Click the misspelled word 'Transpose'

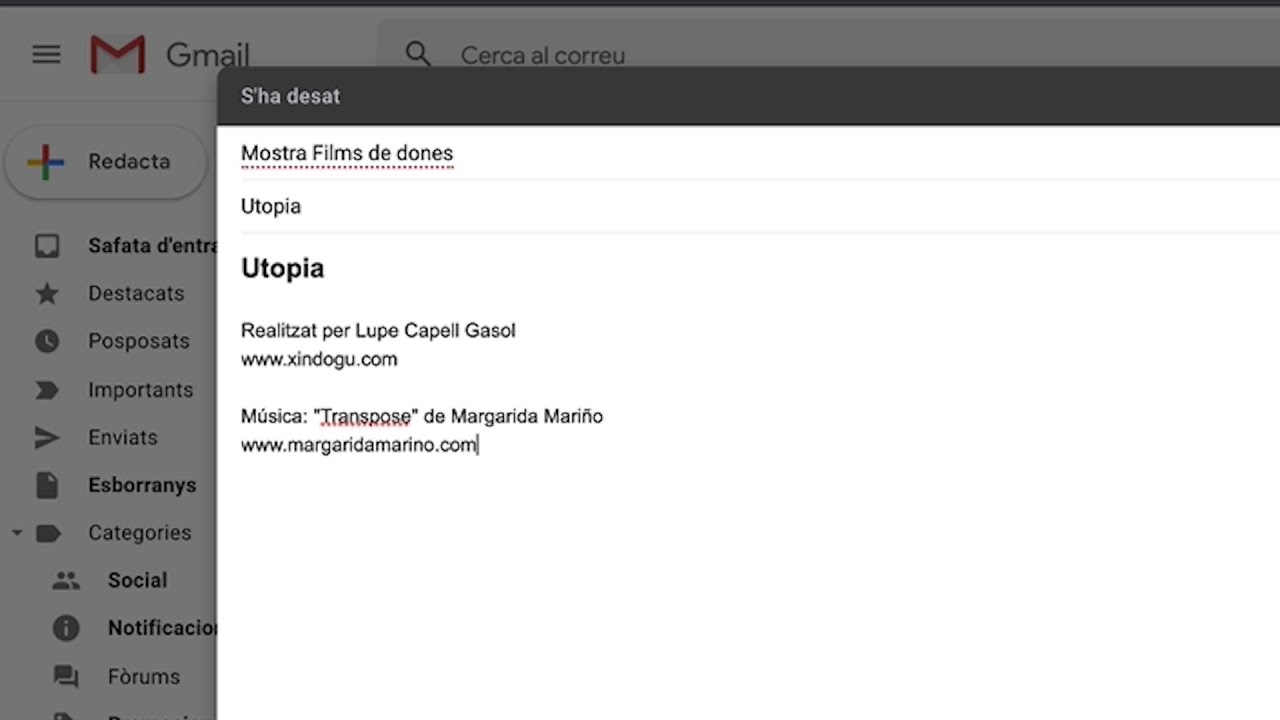point(366,416)
